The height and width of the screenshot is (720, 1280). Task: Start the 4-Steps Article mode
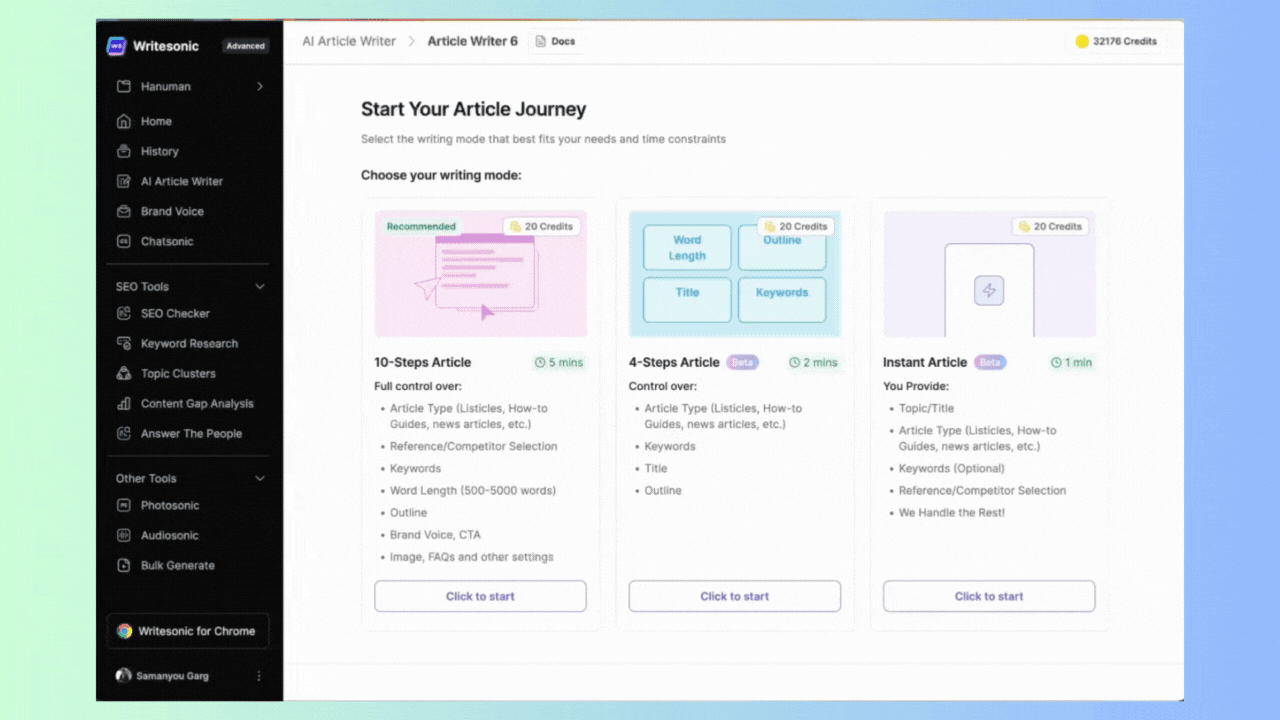coord(734,596)
